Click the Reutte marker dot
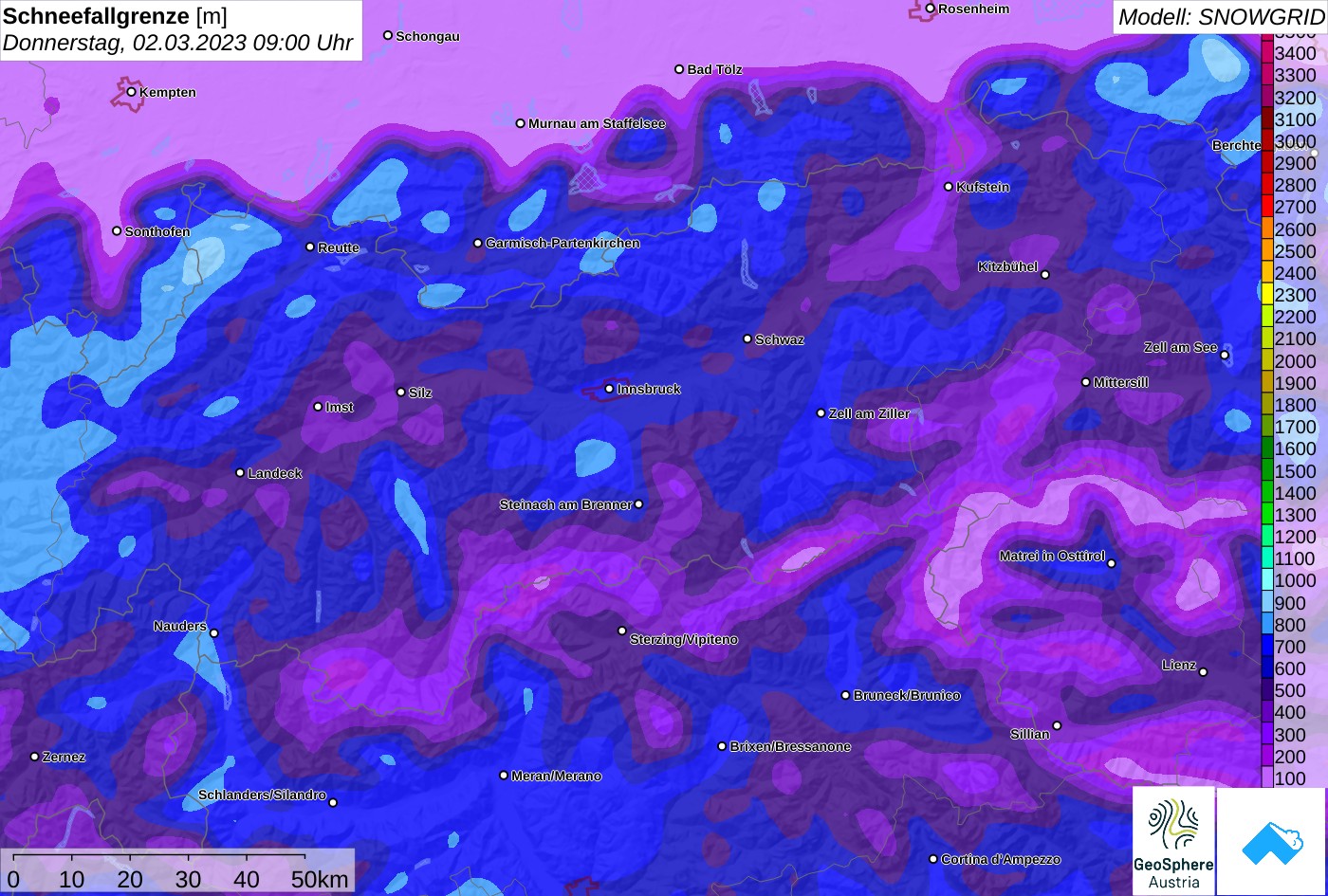This screenshot has height=896, width=1328. (310, 247)
